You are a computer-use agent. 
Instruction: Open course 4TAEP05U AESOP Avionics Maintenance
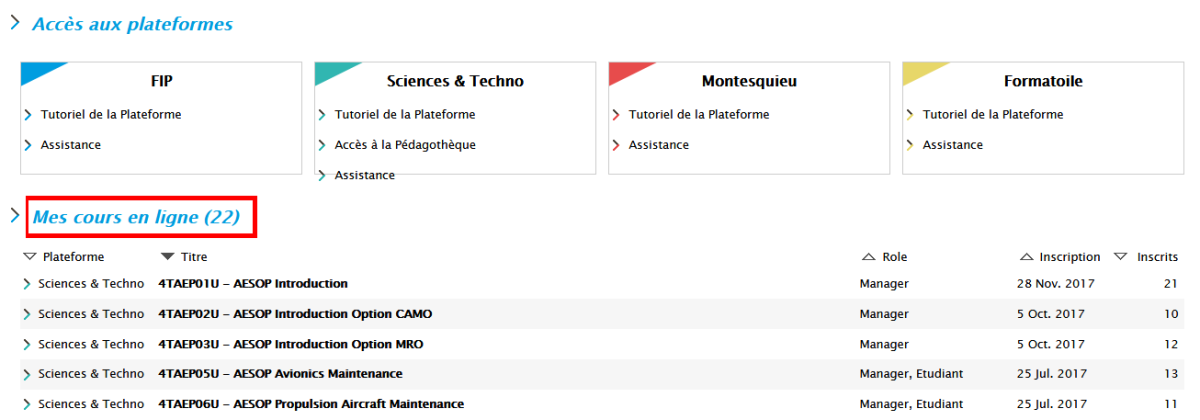point(281,374)
